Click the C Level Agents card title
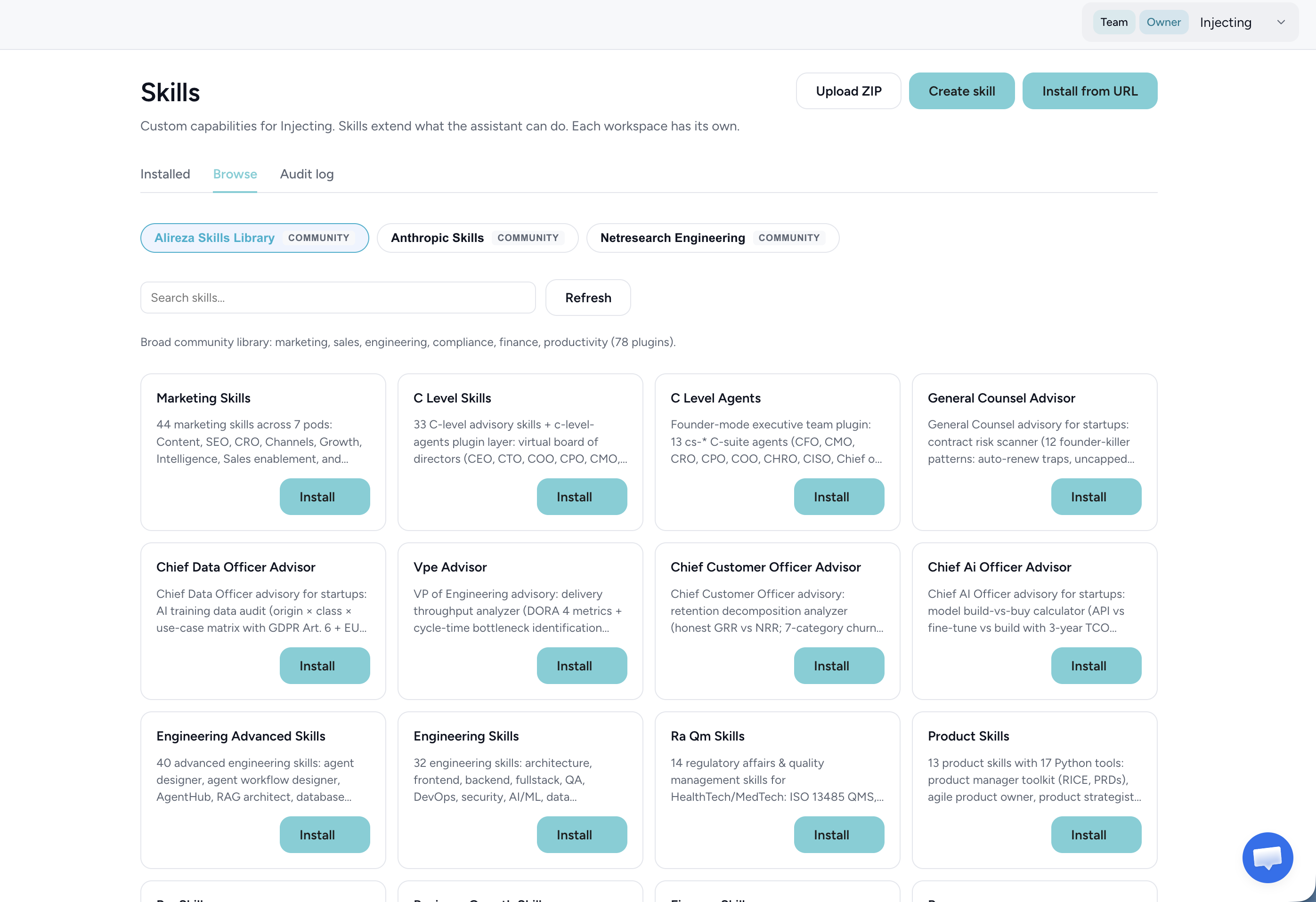This screenshot has height=902, width=1316. tap(715, 398)
